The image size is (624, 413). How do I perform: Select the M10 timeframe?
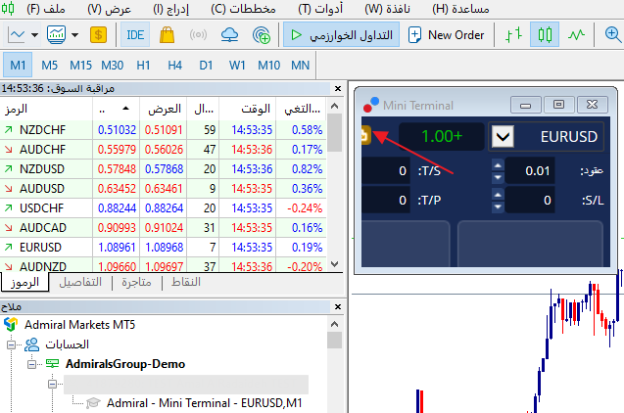[269, 65]
